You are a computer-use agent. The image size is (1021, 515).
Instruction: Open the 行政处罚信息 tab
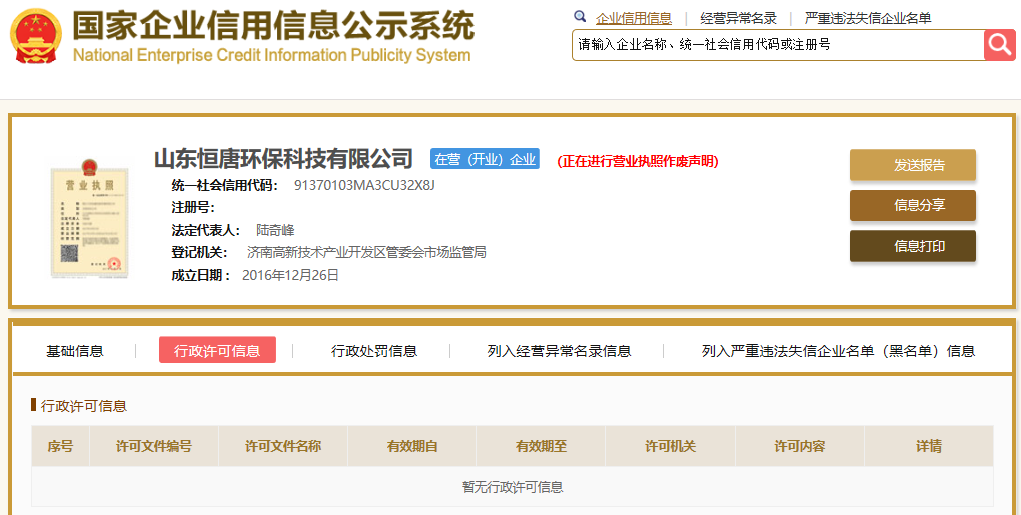(x=374, y=351)
